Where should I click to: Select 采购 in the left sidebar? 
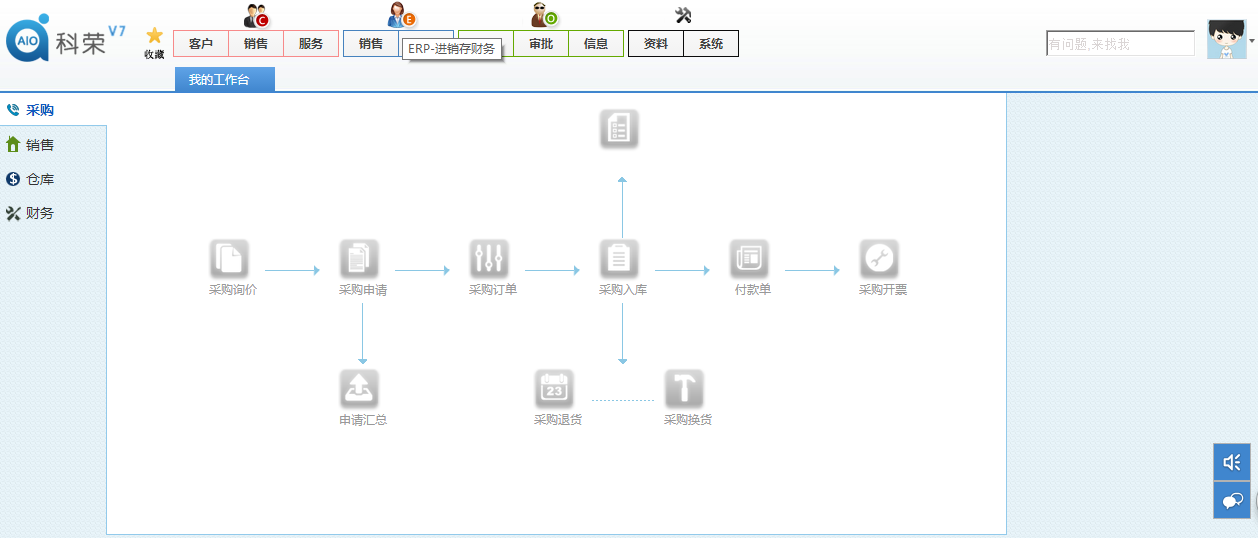point(53,110)
